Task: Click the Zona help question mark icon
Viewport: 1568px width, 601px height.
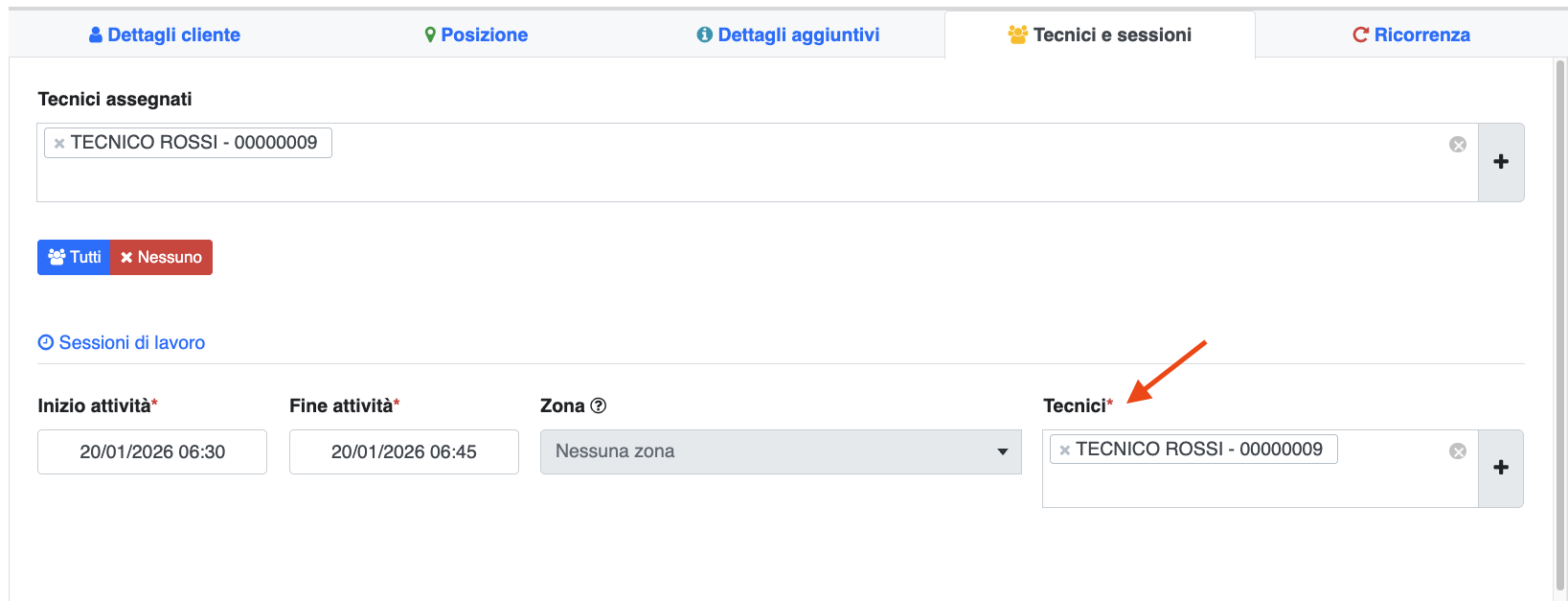Action: pos(599,405)
